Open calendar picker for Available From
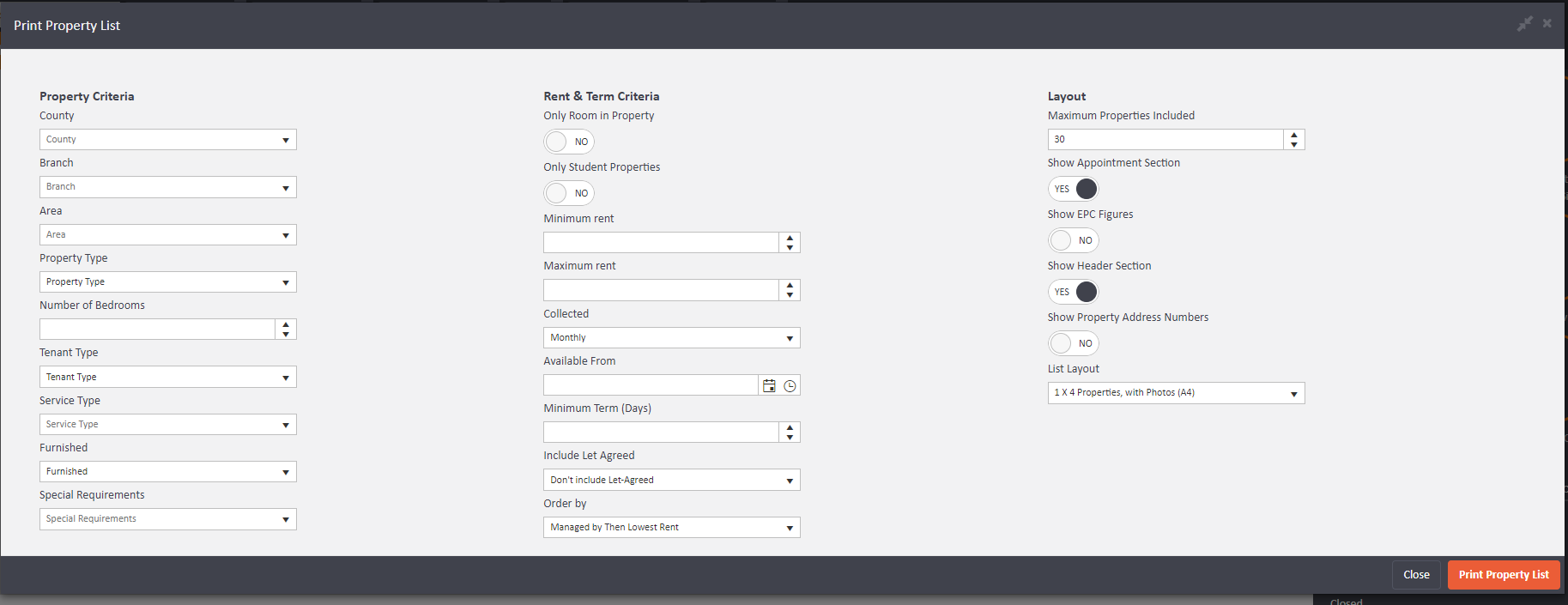Viewport: 1568px width, 605px height. pos(769,386)
